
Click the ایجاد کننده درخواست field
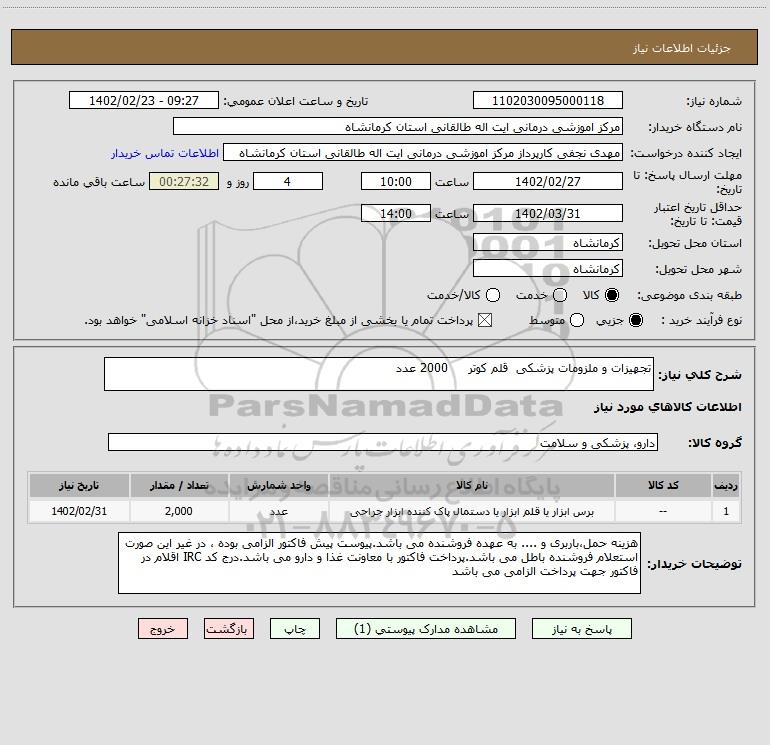point(423,152)
